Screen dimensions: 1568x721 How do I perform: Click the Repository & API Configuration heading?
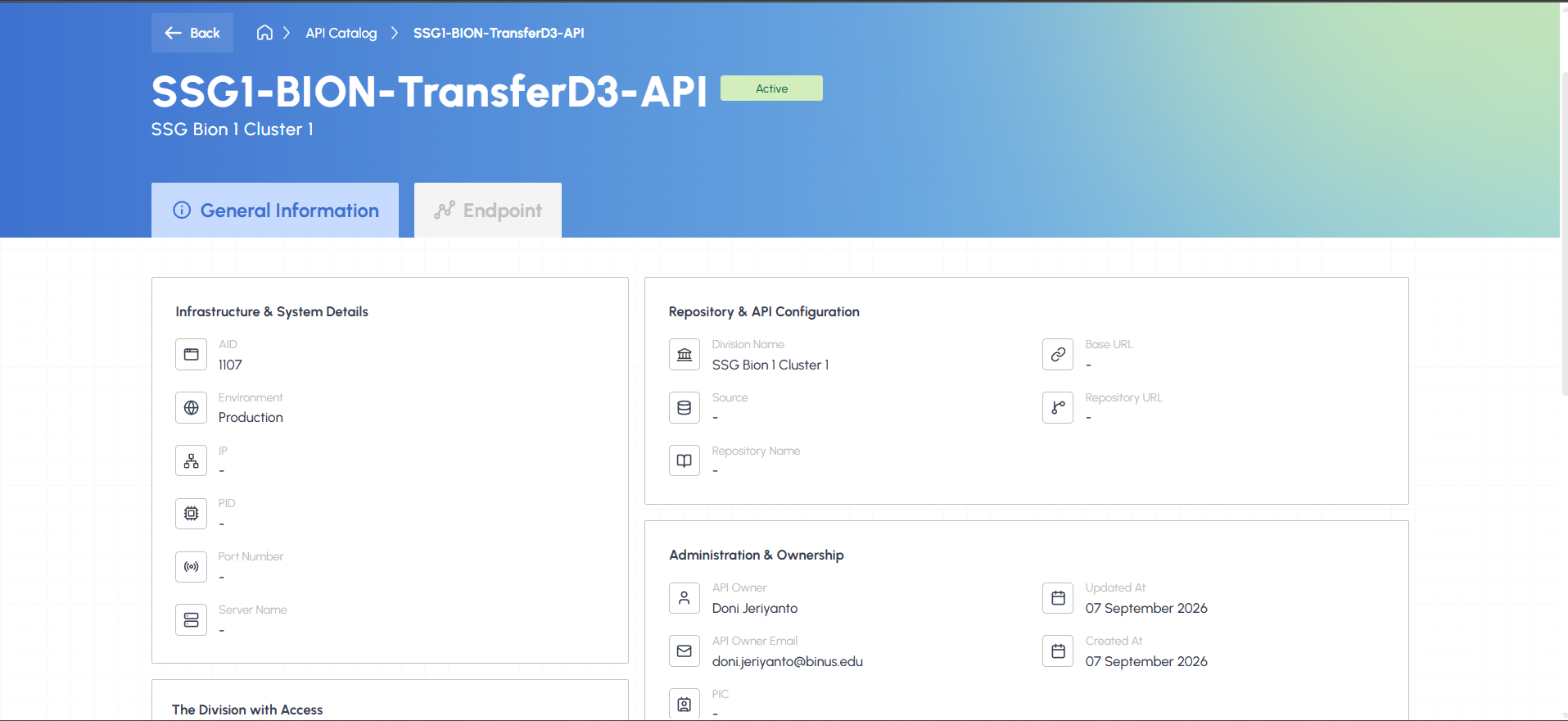(764, 311)
